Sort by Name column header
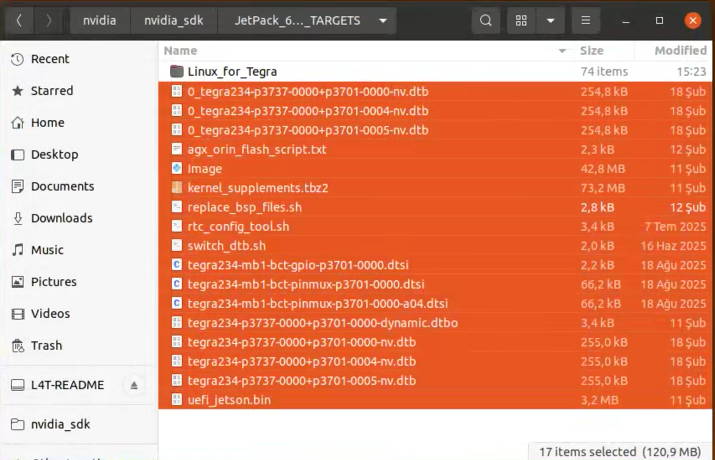The height and width of the screenshot is (460, 715). pos(181,51)
